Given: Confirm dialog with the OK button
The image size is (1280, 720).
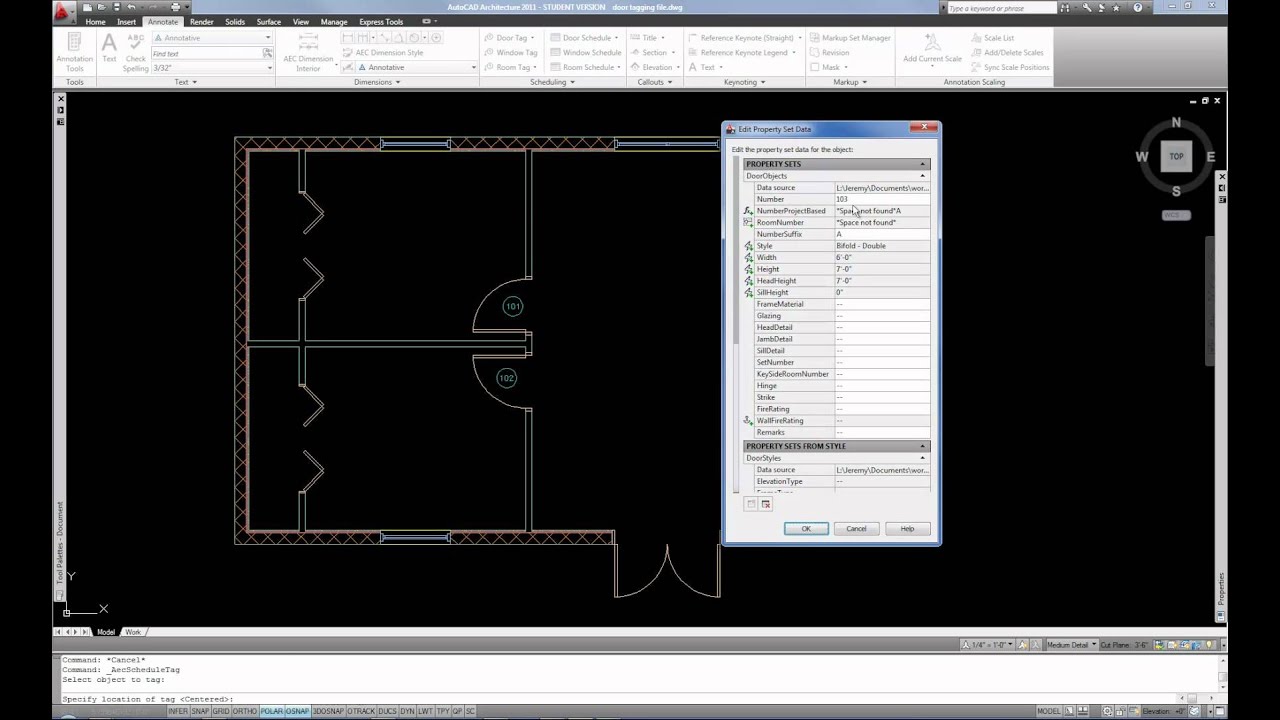Looking at the screenshot, I should [806, 528].
